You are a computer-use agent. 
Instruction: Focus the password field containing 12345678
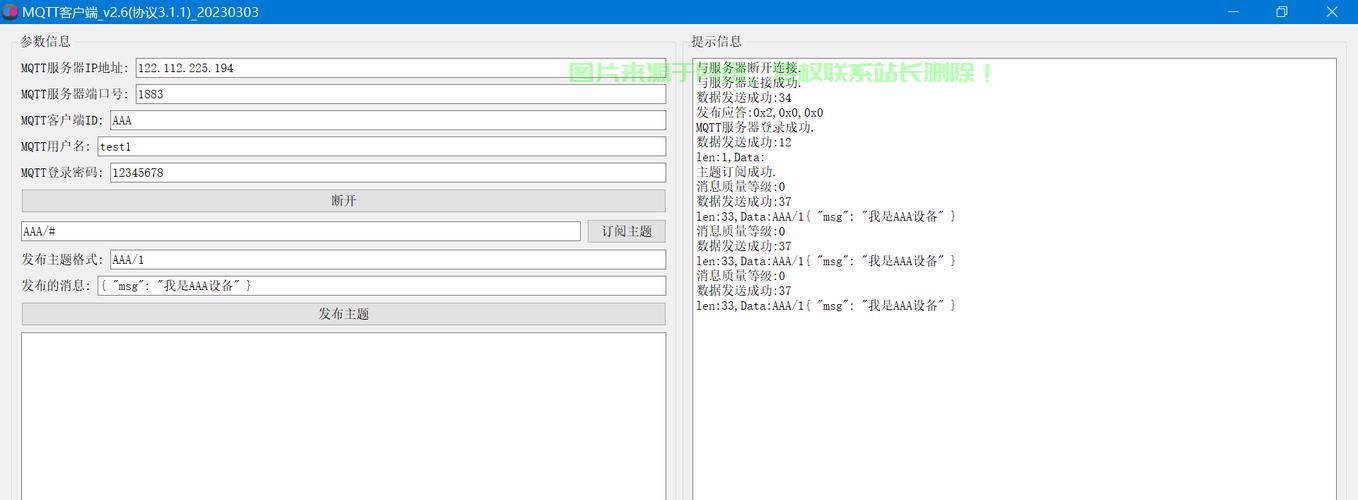click(x=387, y=172)
